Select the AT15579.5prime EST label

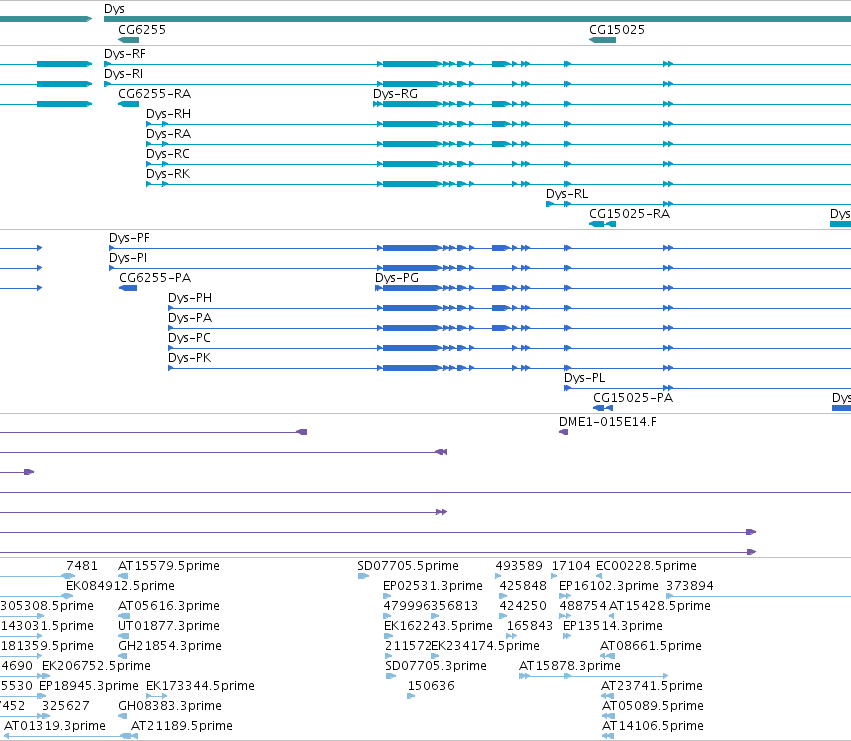click(169, 566)
